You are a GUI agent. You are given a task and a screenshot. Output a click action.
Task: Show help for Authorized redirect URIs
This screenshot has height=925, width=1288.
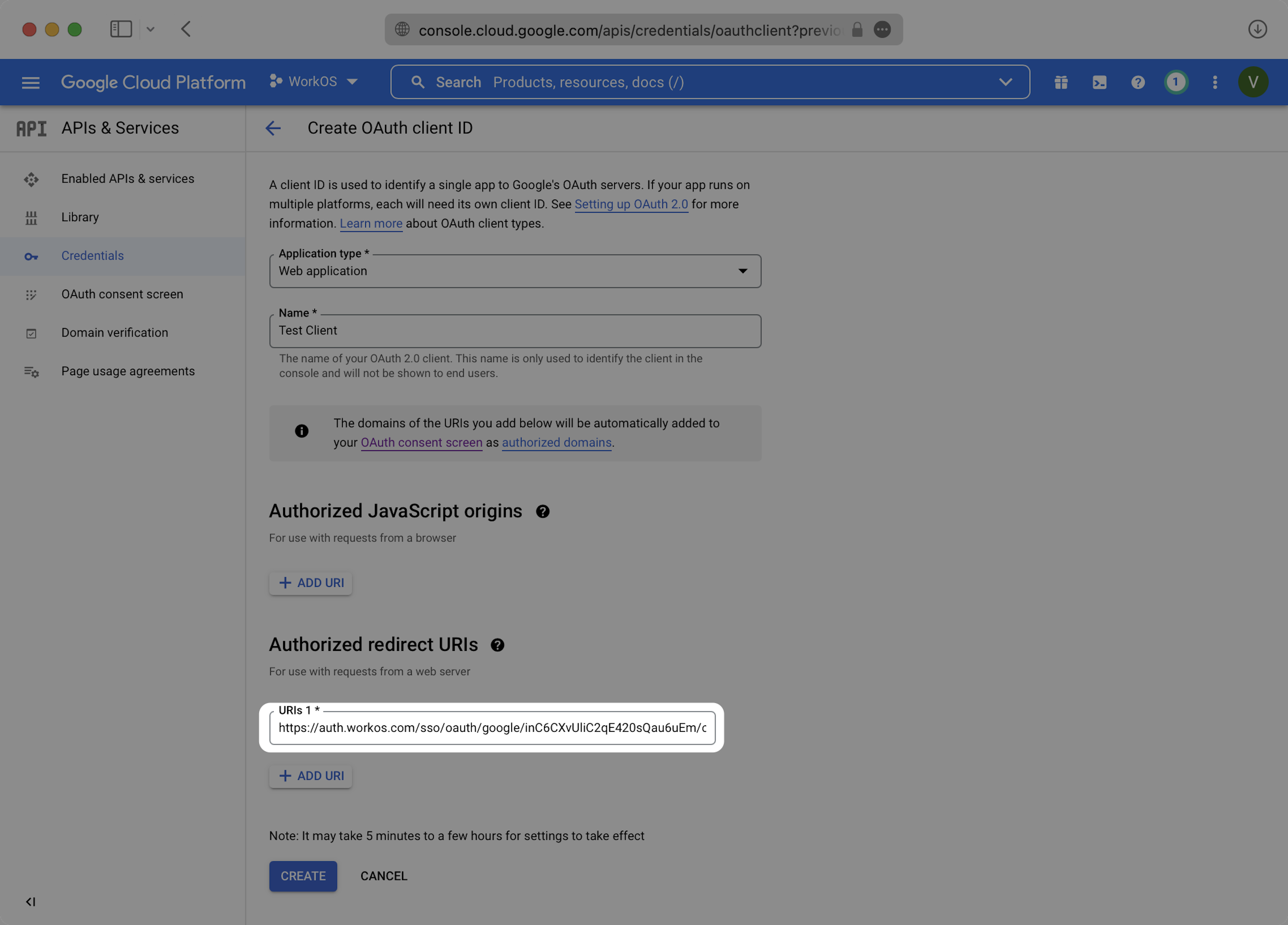497,645
